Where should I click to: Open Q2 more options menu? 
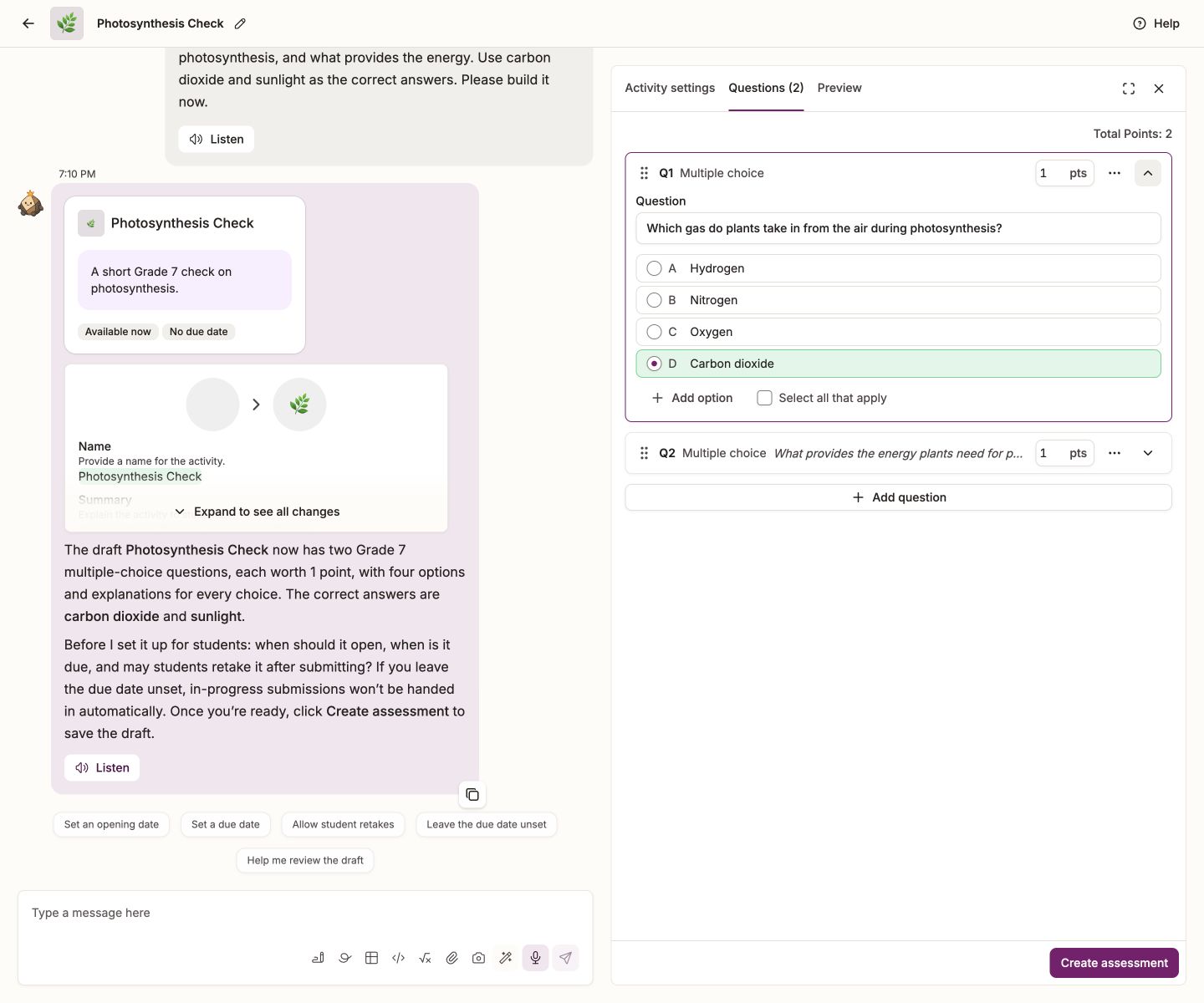1115,453
